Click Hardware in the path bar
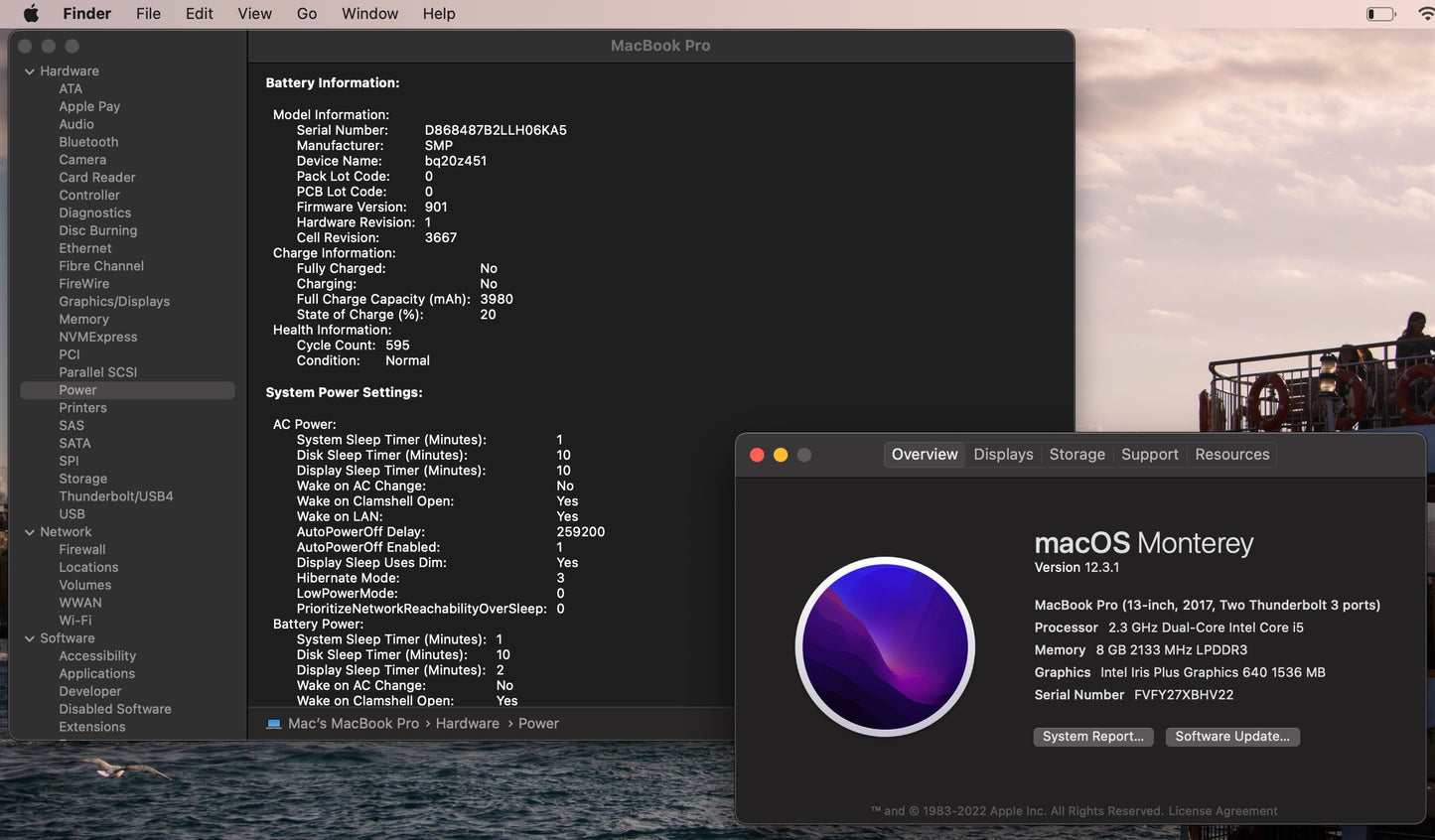The height and width of the screenshot is (840, 1435). tap(467, 724)
